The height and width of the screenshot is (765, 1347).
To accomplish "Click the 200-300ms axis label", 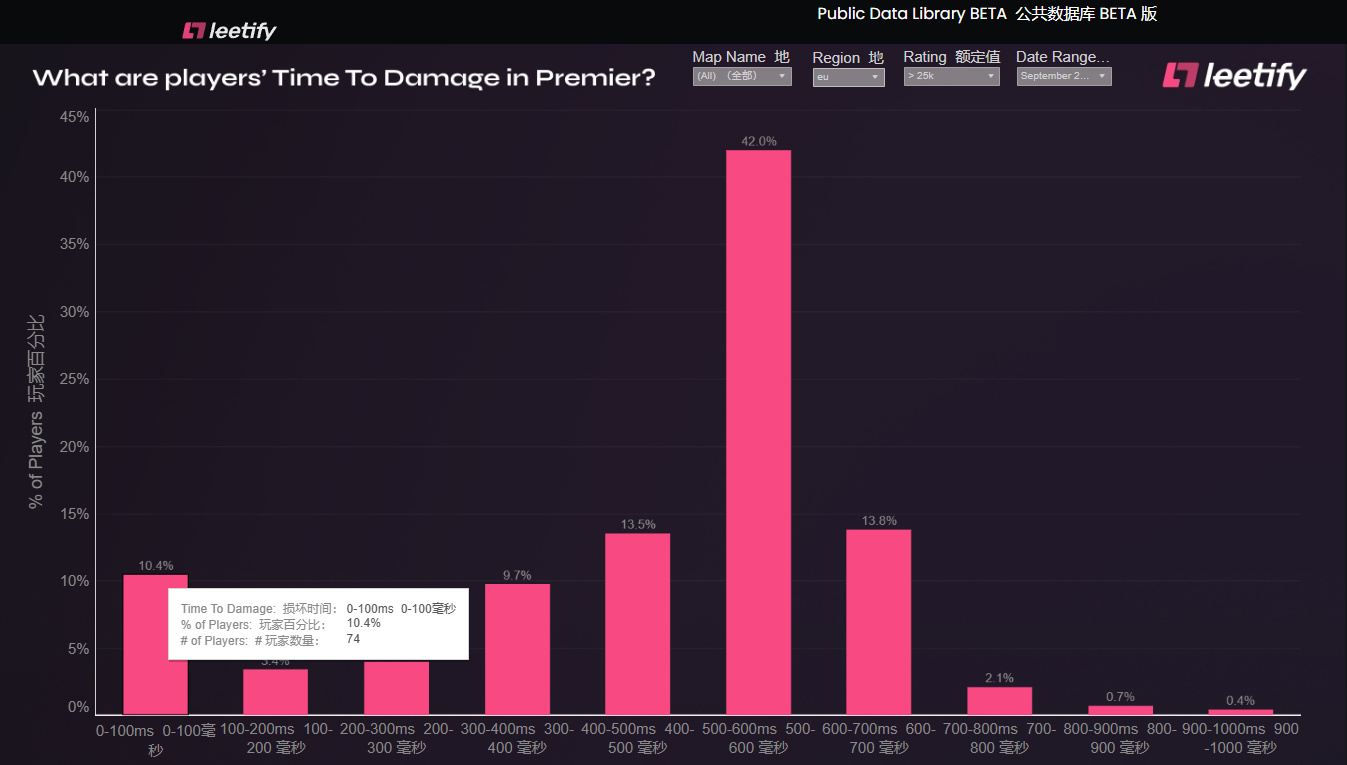I will tap(396, 739).
